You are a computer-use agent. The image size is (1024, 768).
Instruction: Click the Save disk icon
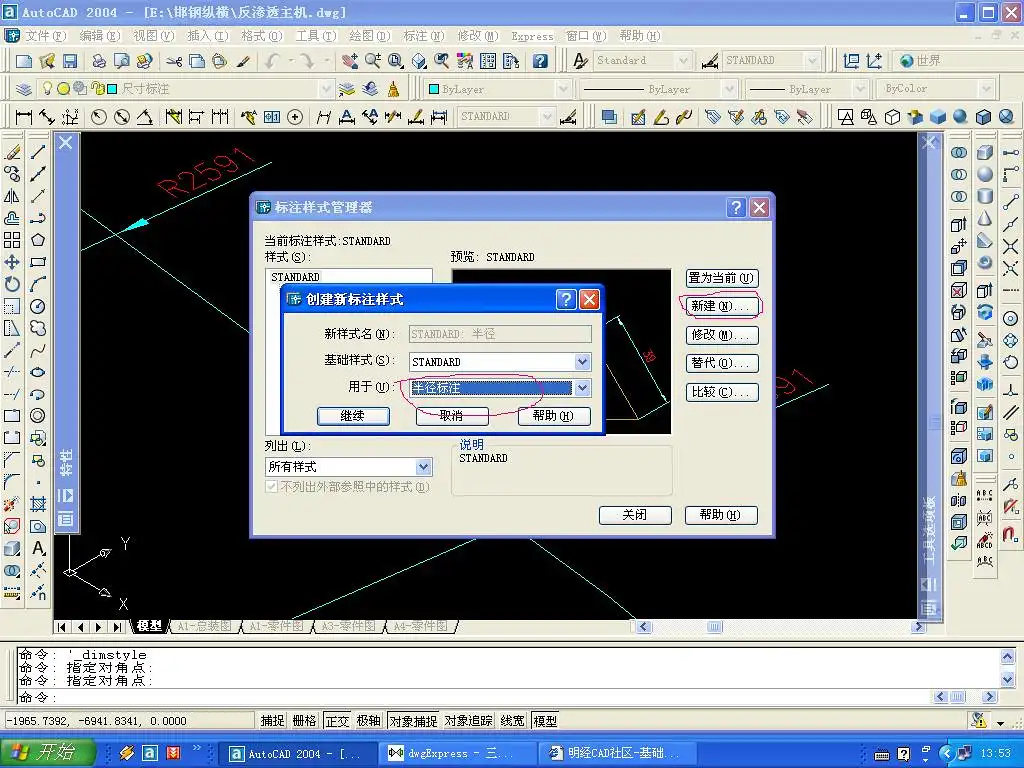69,61
